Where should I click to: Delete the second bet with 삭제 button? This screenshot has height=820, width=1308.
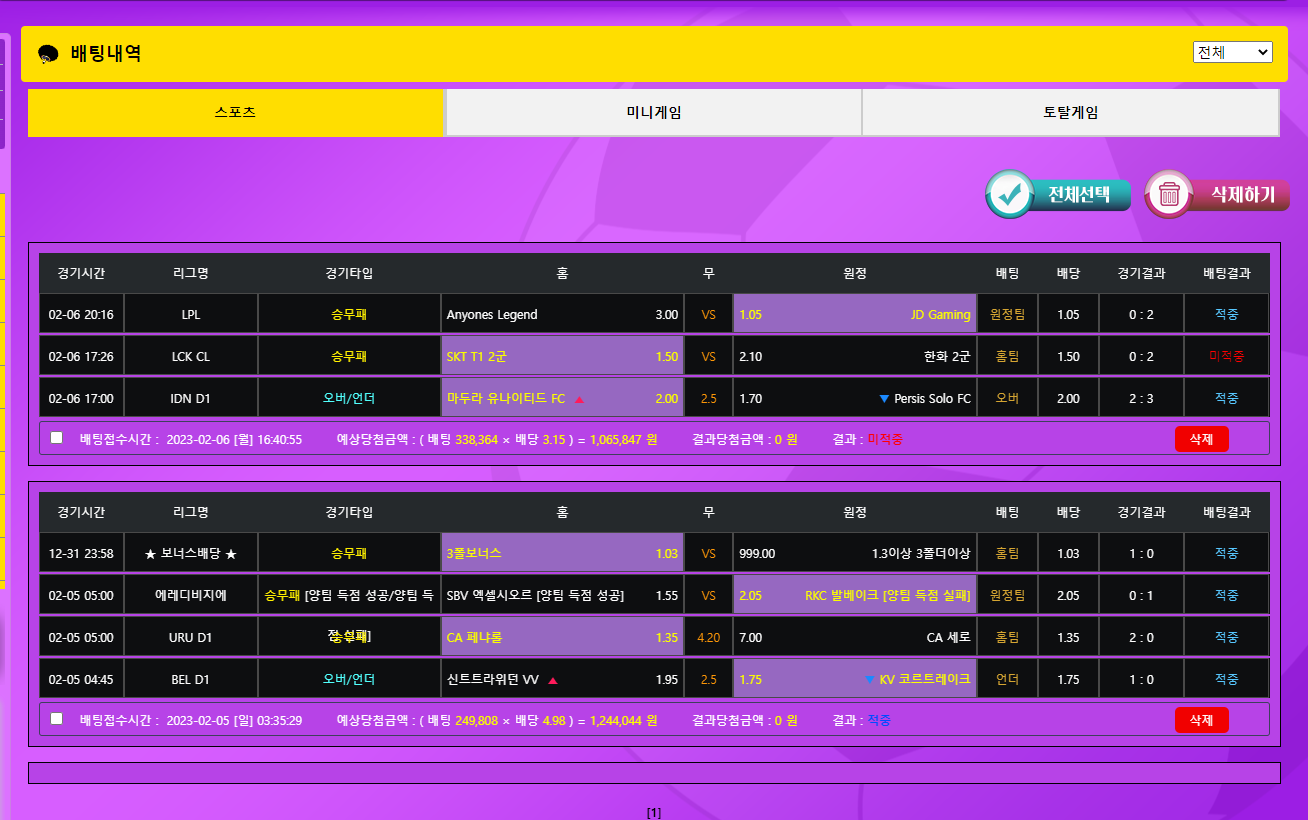coord(1201,720)
